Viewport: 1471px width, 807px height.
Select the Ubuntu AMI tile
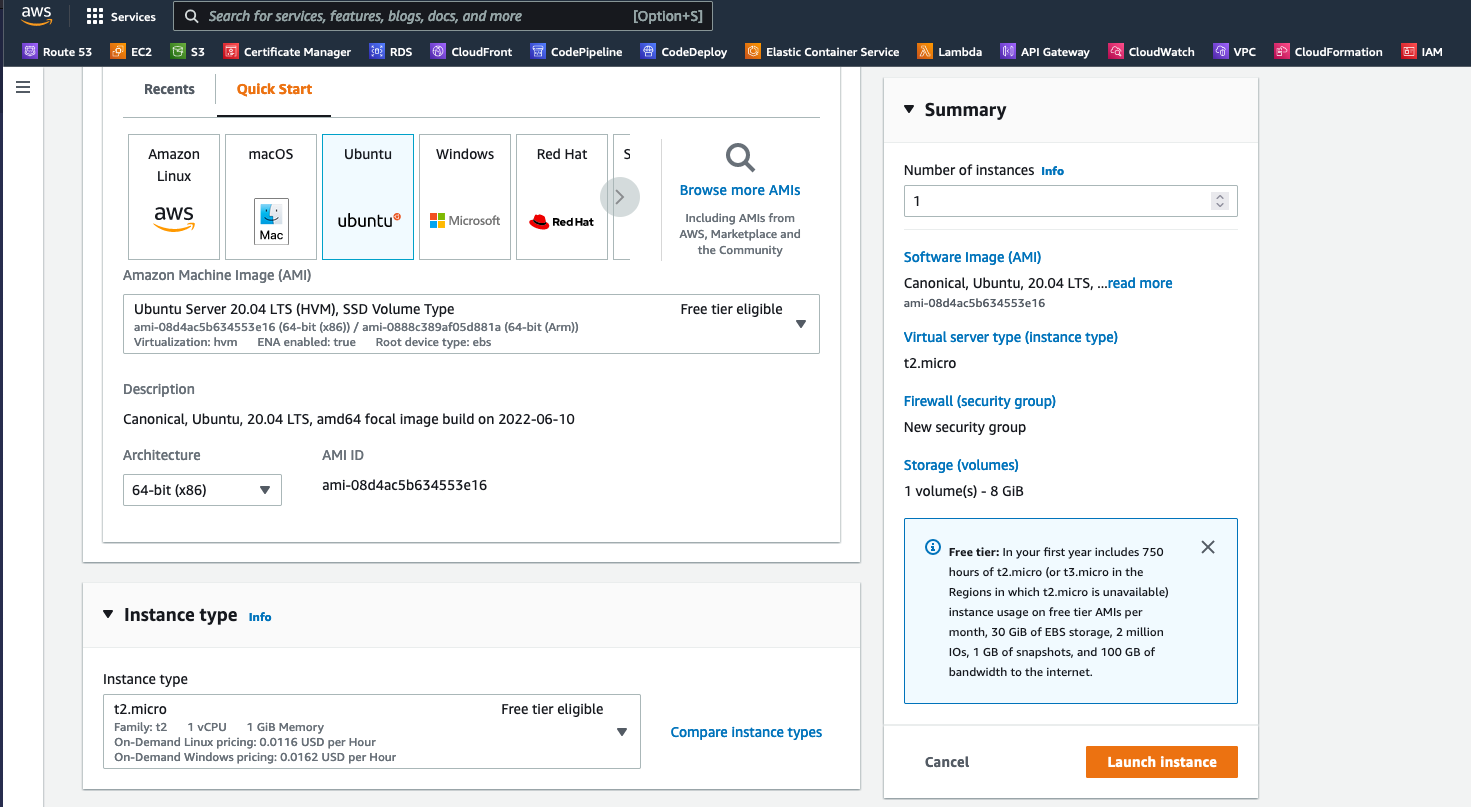pyautogui.click(x=368, y=197)
